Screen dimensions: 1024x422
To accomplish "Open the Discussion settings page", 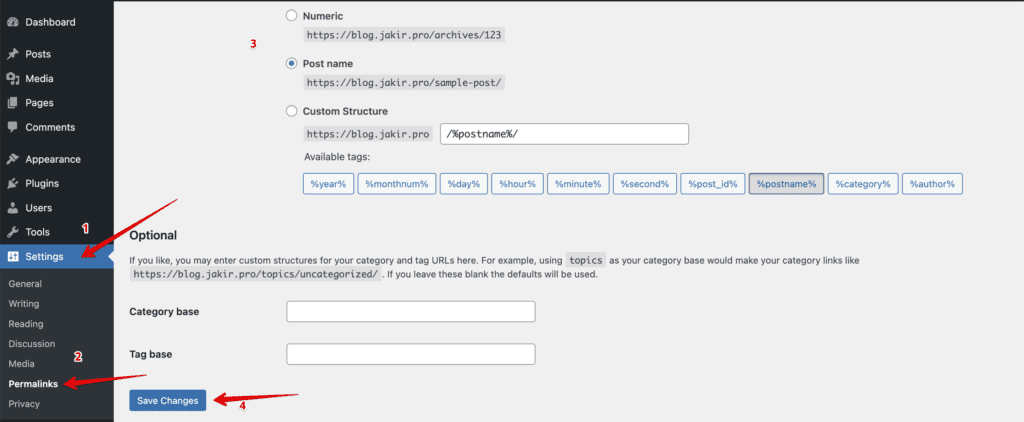I will 31,344.
